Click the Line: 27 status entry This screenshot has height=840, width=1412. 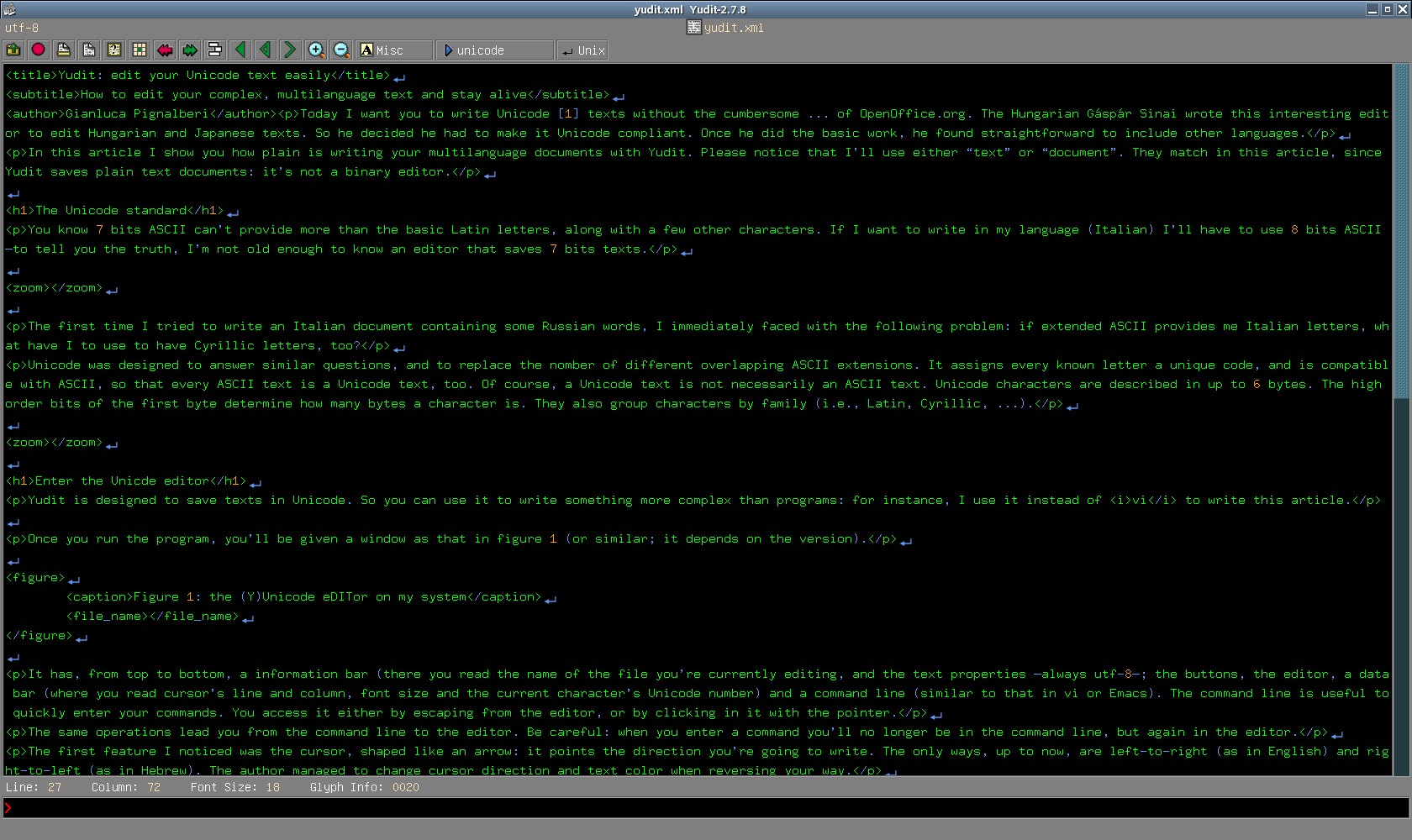tap(34, 787)
